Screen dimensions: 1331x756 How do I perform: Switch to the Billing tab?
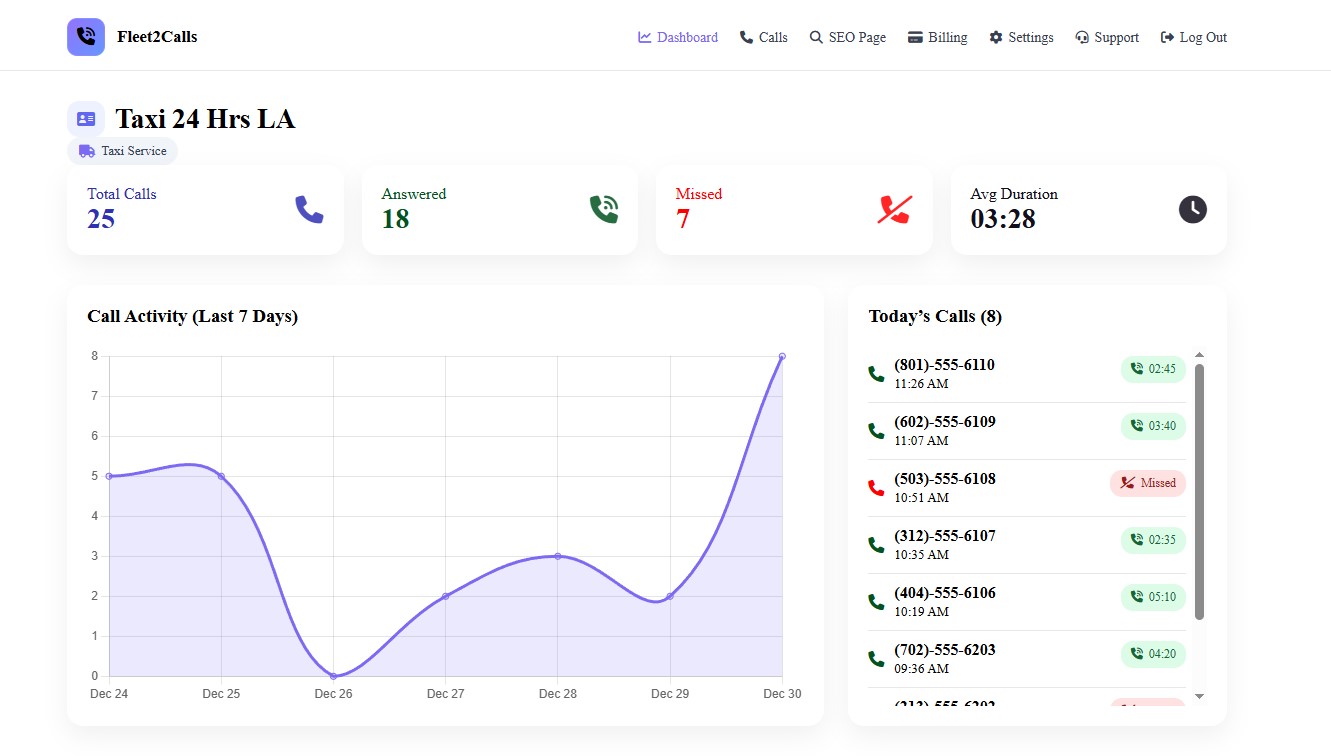pyautogui.click(x=937, y=37)
